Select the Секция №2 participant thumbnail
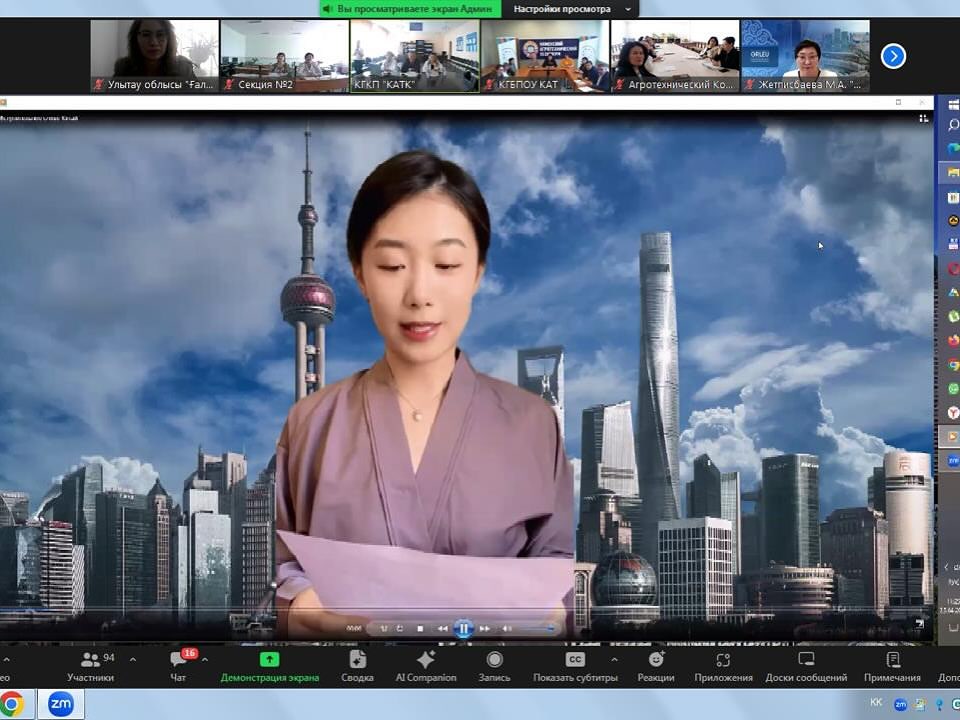Viewport: 960px width, 720px height. point(285,56)
